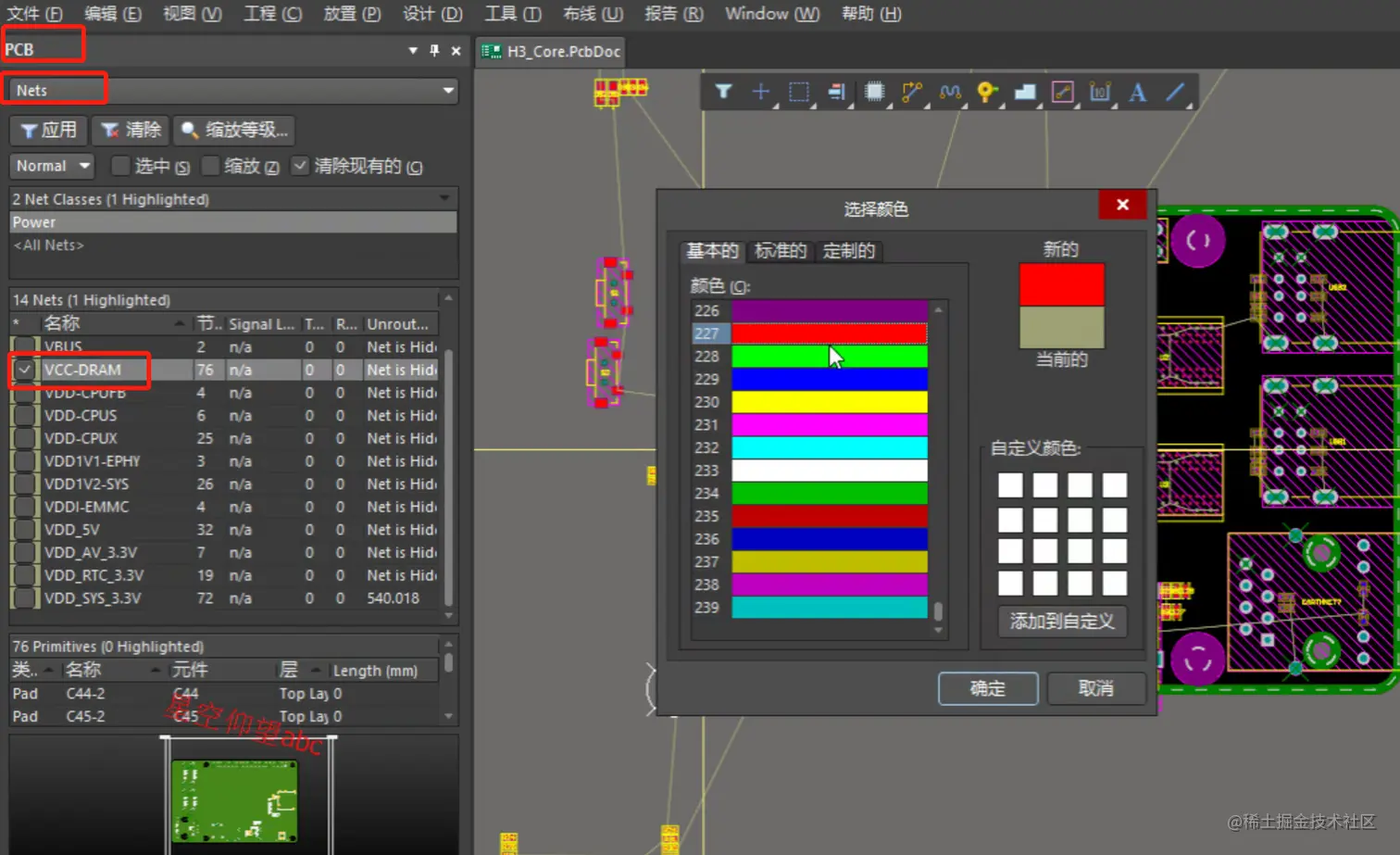Viewport: 1400px width, 855px height.
Task: Check the VDD_5V net checkbox
Action: 25,530
